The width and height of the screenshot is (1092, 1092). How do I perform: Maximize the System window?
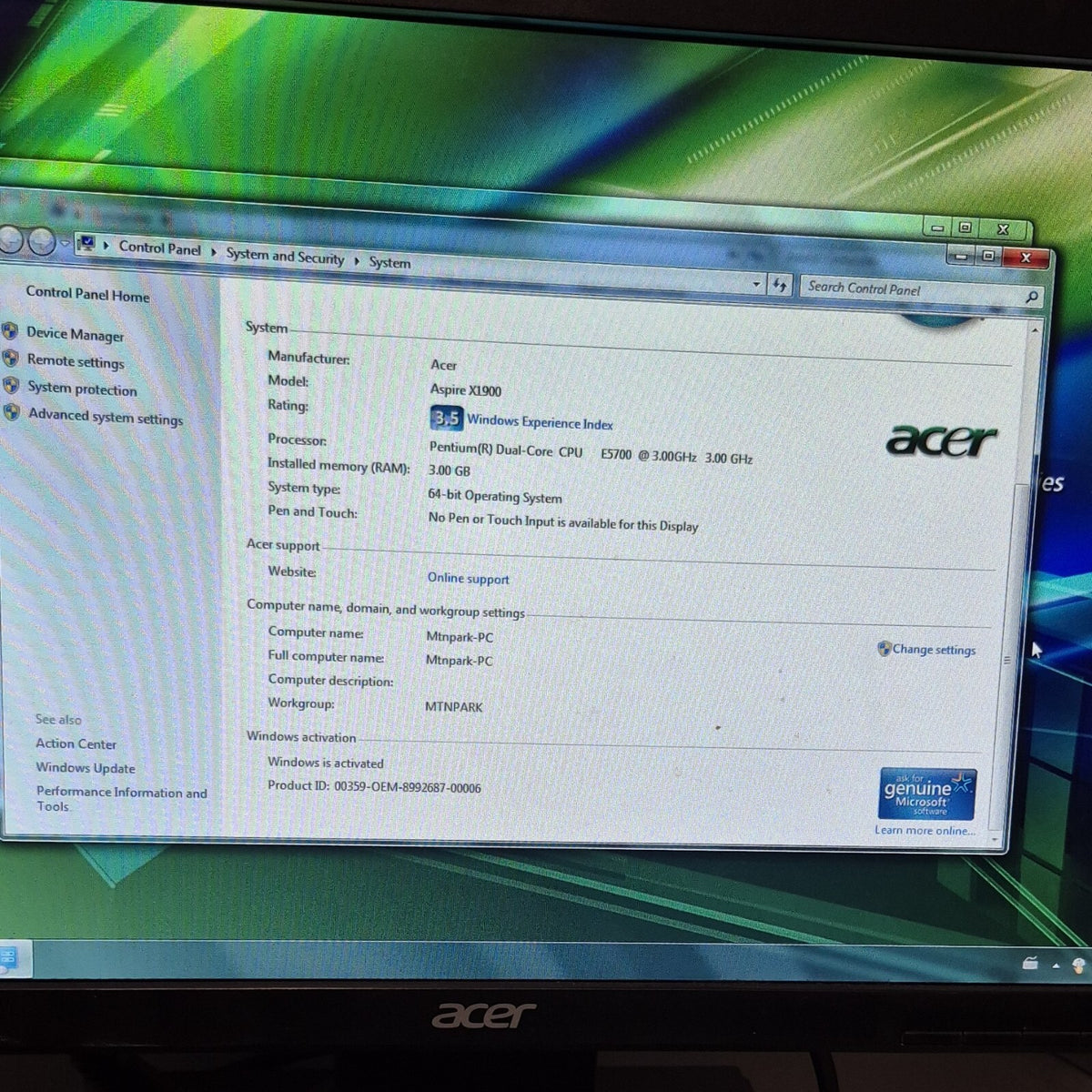coord(987,257)
